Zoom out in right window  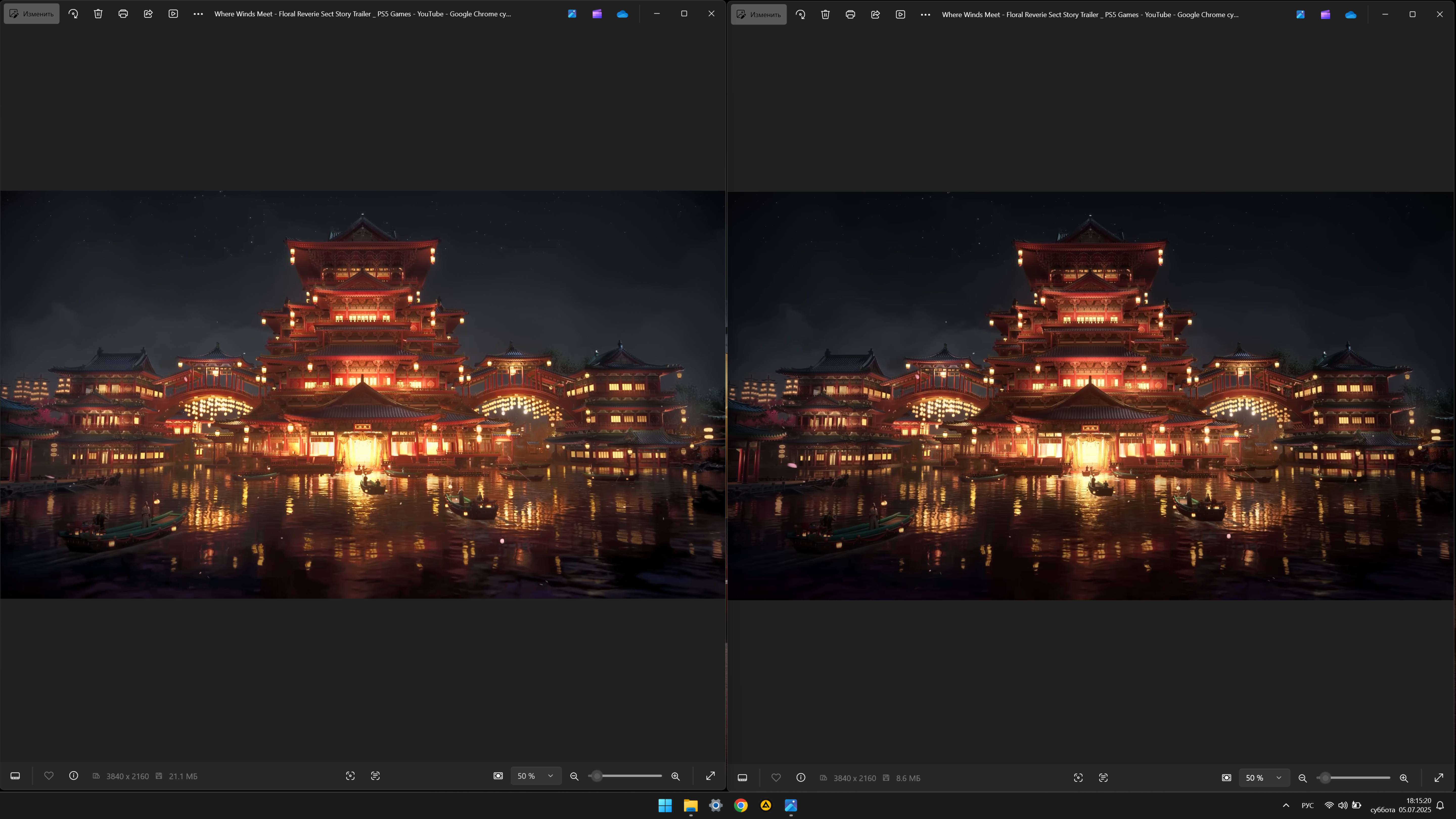coord(1303,778)
